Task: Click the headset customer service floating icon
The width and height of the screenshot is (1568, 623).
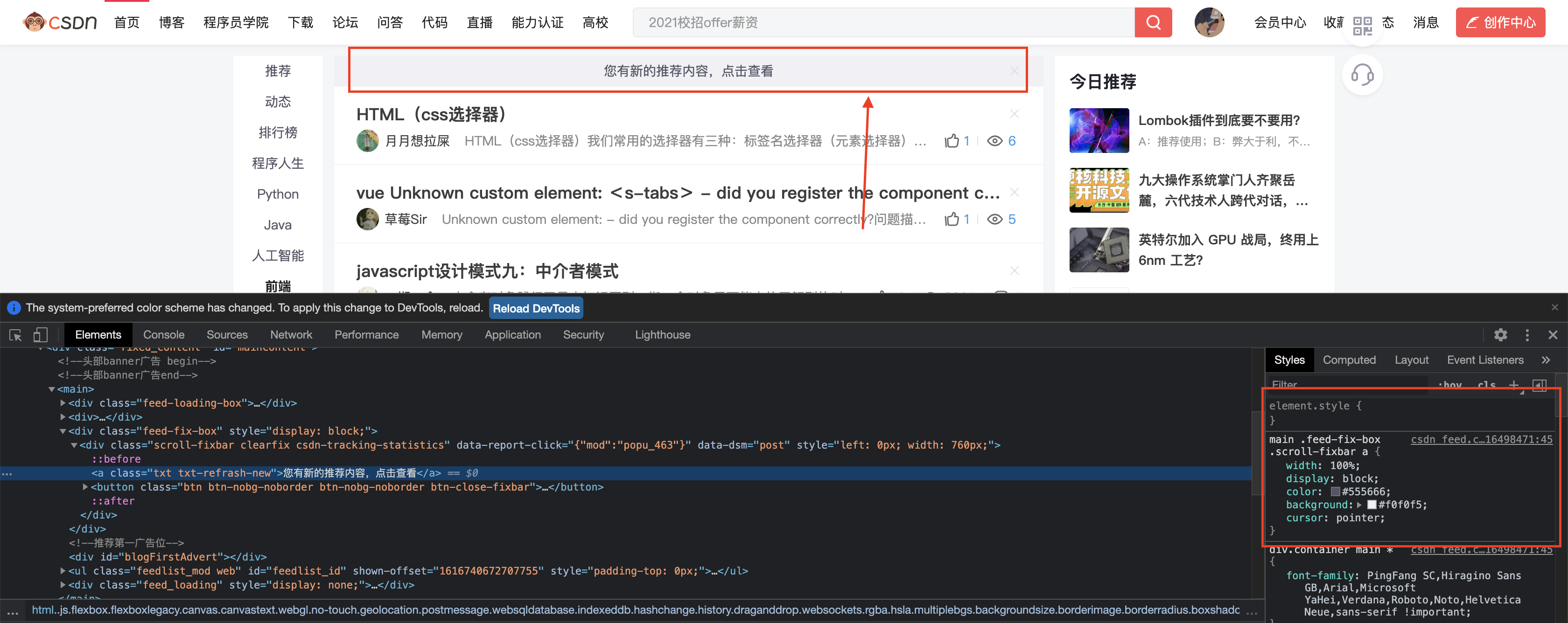Action: 1362,76
